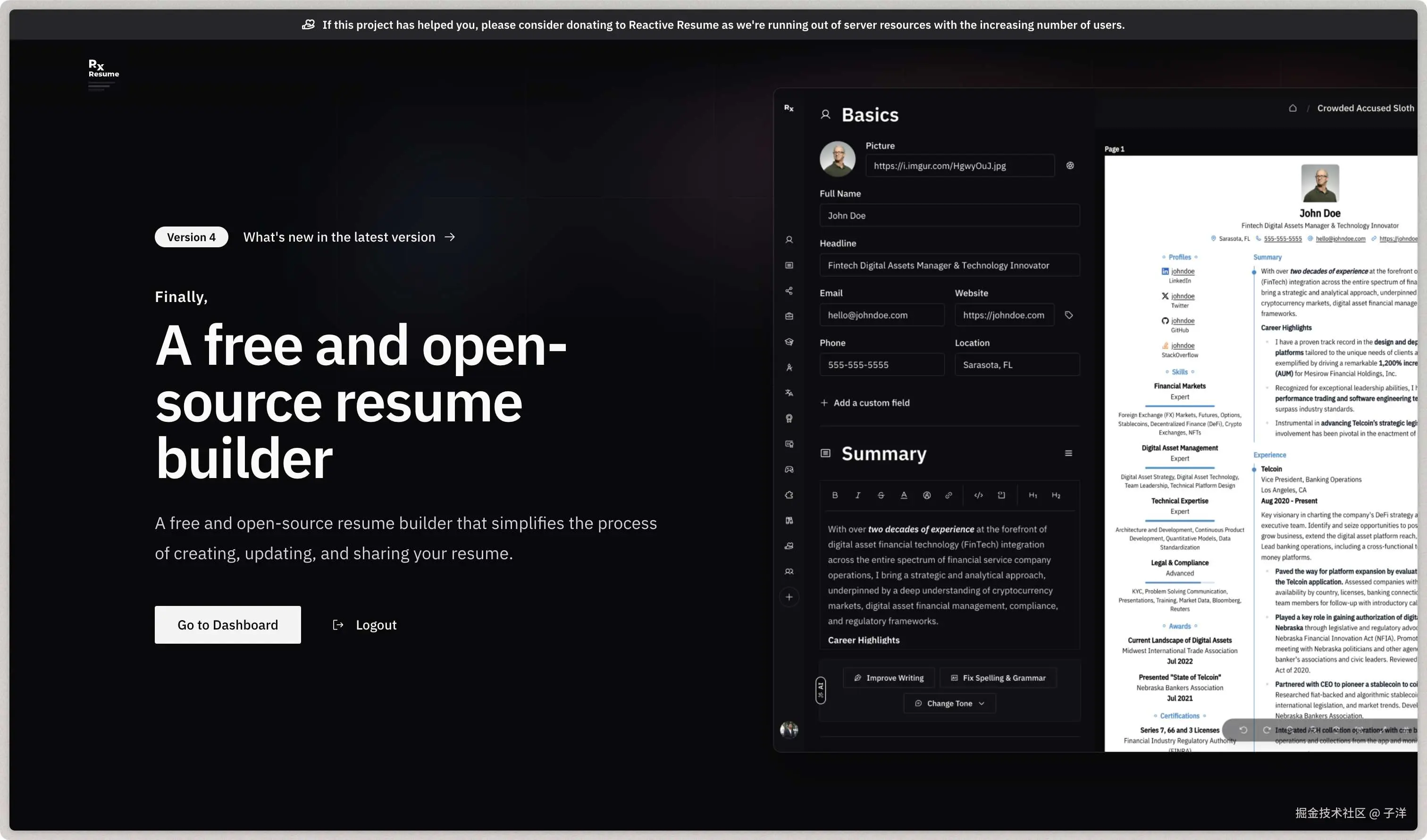This screenshot has width=1427, height=840.
Task: Click Go to Dashboard button
Action: click(x=227, y=625)
